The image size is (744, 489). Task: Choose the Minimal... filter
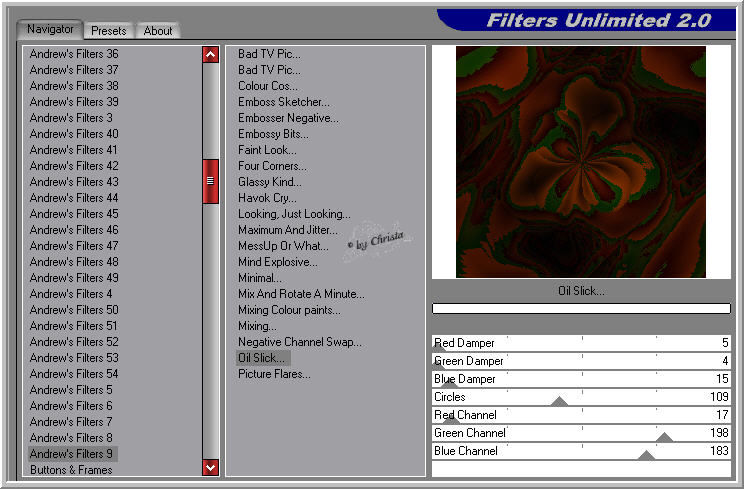pyautogui.click(x=260, y=278)
